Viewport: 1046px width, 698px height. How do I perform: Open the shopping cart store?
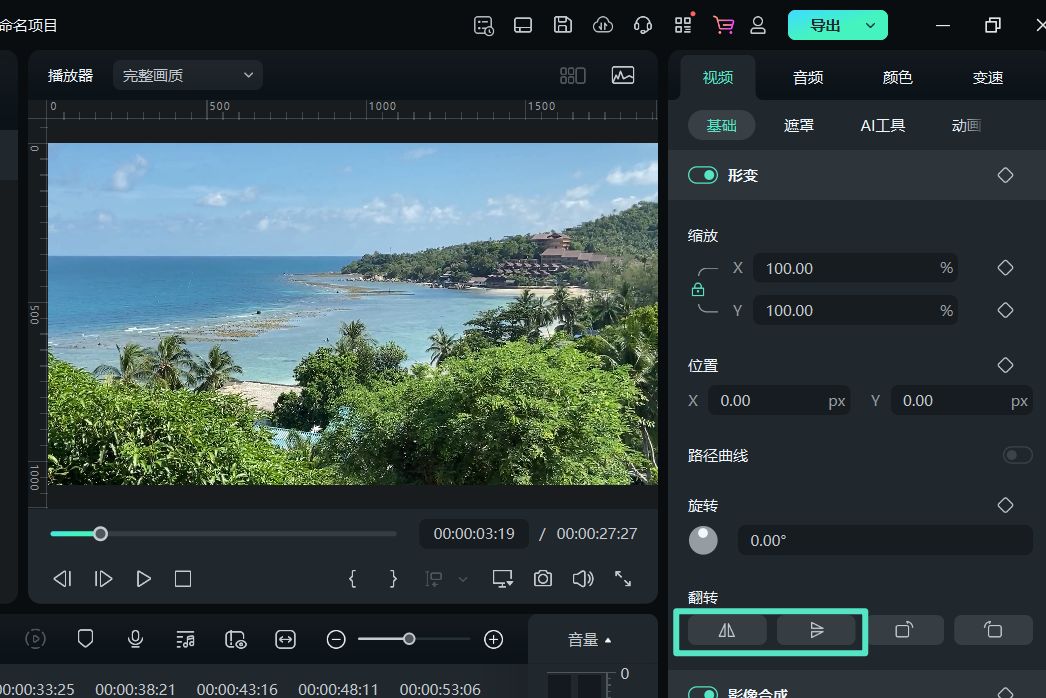[723, 25]
